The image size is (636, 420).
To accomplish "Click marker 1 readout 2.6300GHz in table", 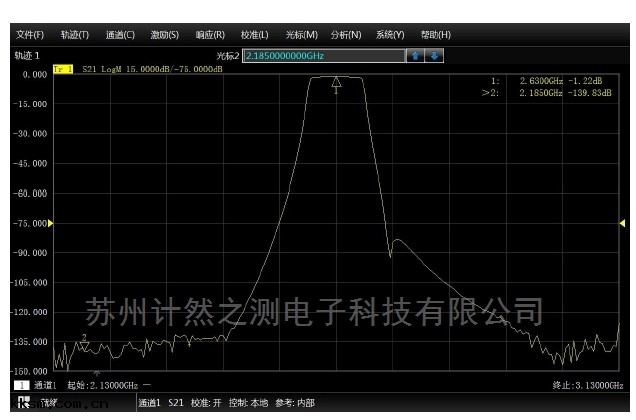I will point(540,79).
